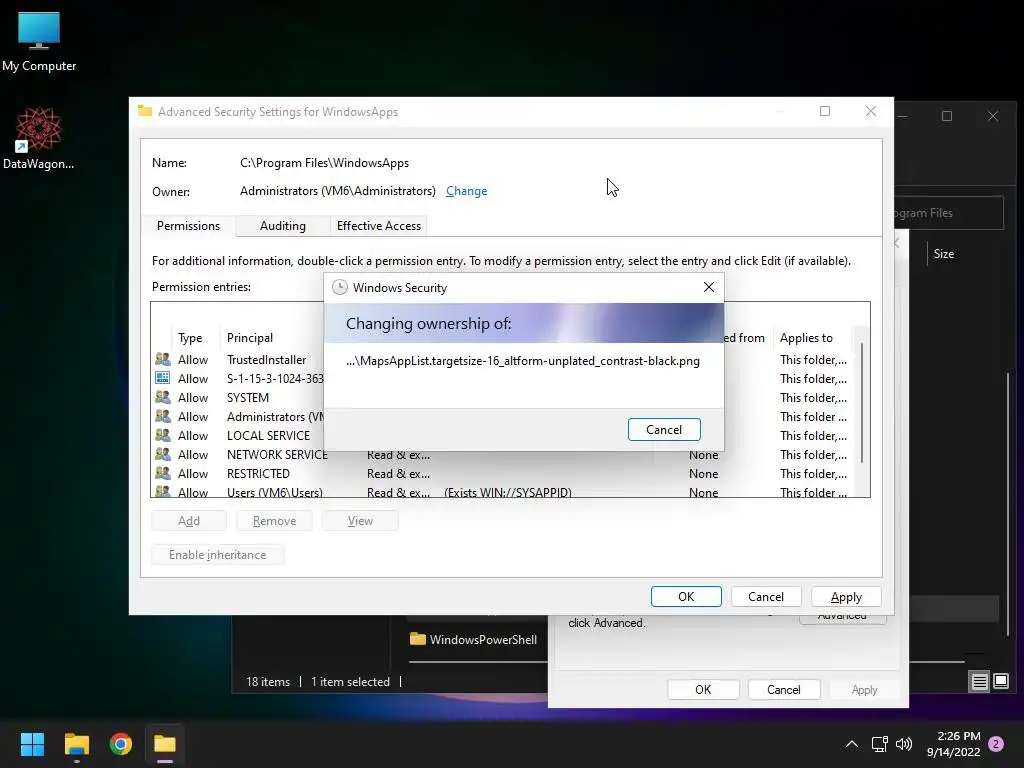1024x768 pixels.
Task: Click the SYSTEM principal icon
Action: click(163, 397)
